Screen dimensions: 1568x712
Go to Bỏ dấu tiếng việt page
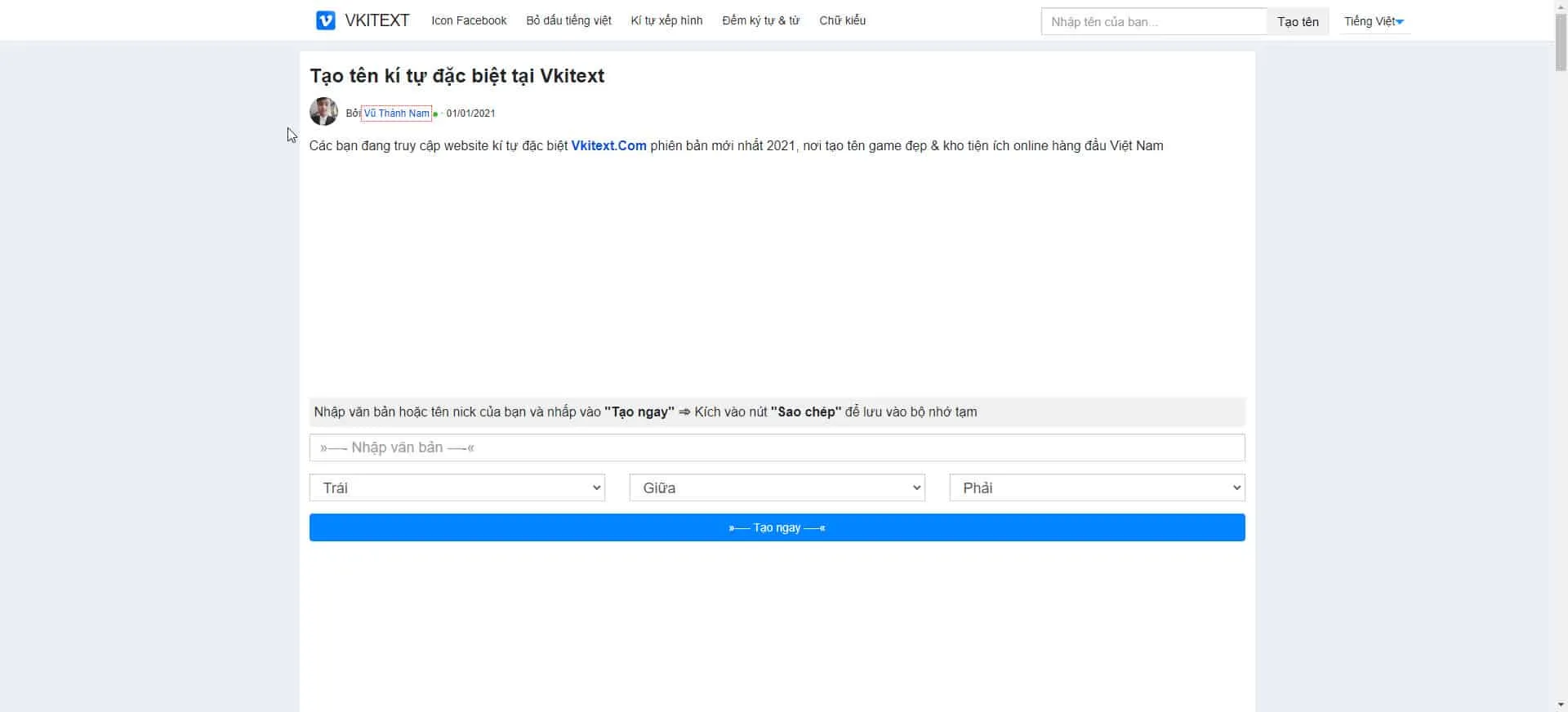coord(568,20)
